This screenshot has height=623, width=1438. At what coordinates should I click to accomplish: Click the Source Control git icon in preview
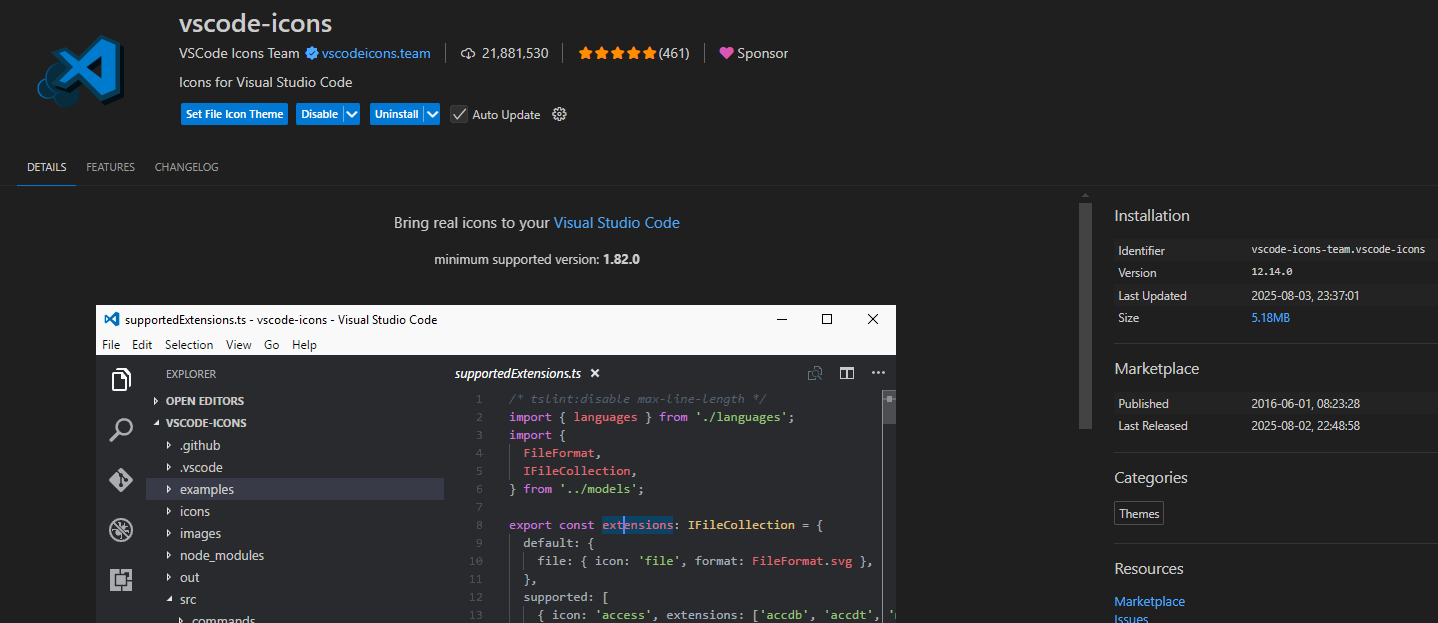coord(121,480)
